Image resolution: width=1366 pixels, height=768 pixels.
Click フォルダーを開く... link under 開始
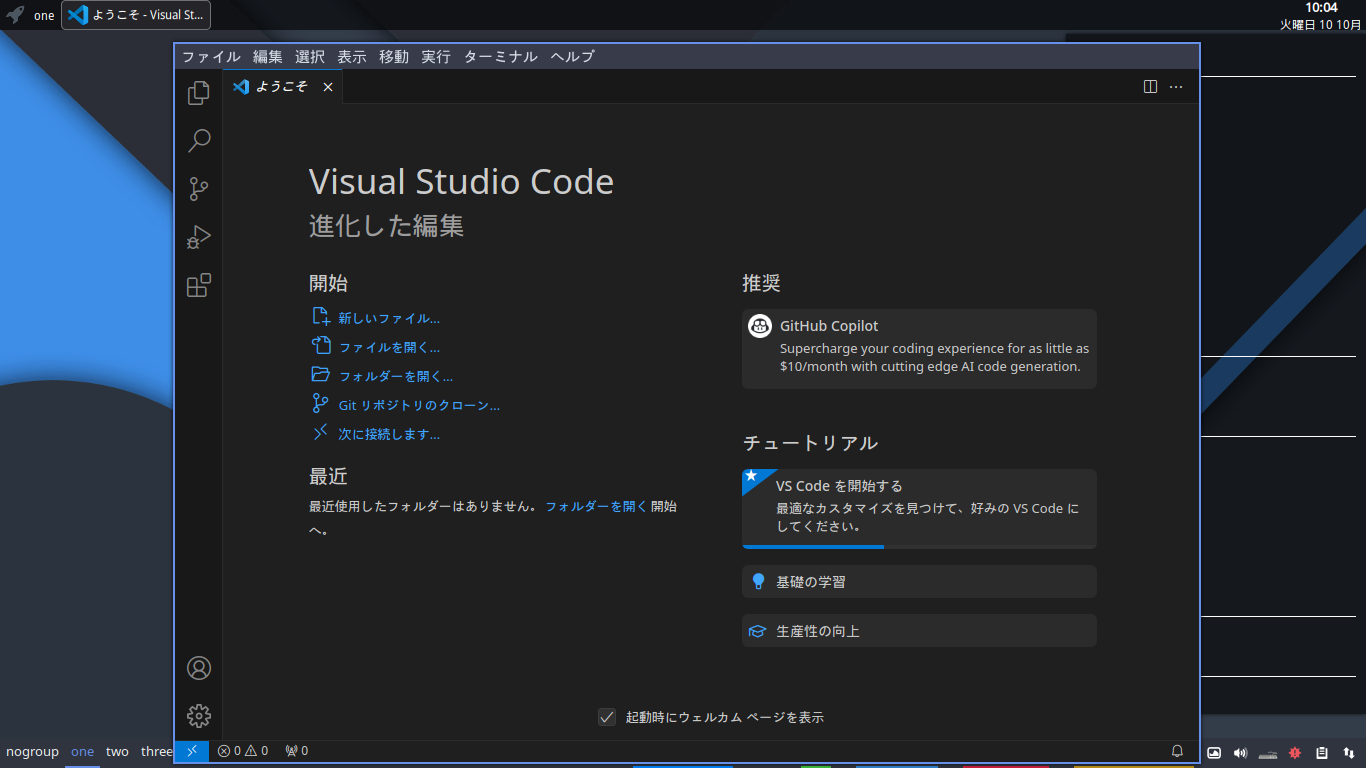click(396, 376)
